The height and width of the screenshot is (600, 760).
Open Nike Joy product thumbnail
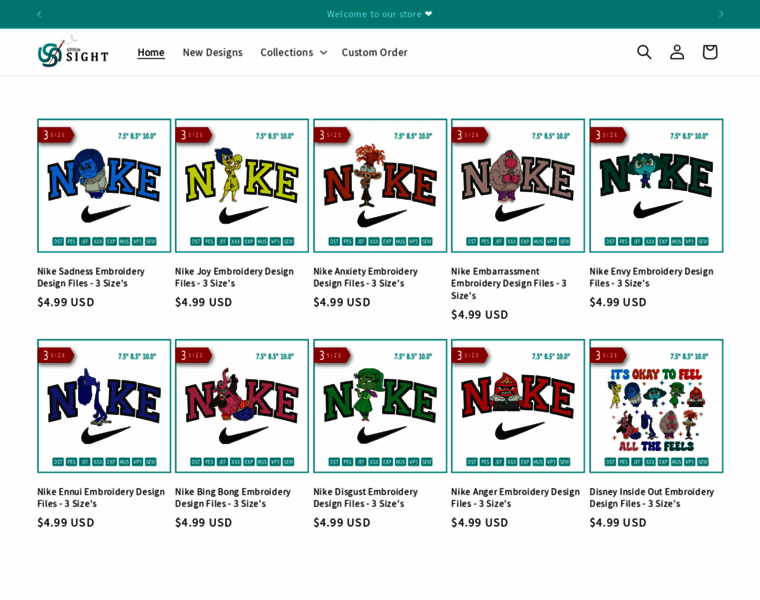pos(242,186)
